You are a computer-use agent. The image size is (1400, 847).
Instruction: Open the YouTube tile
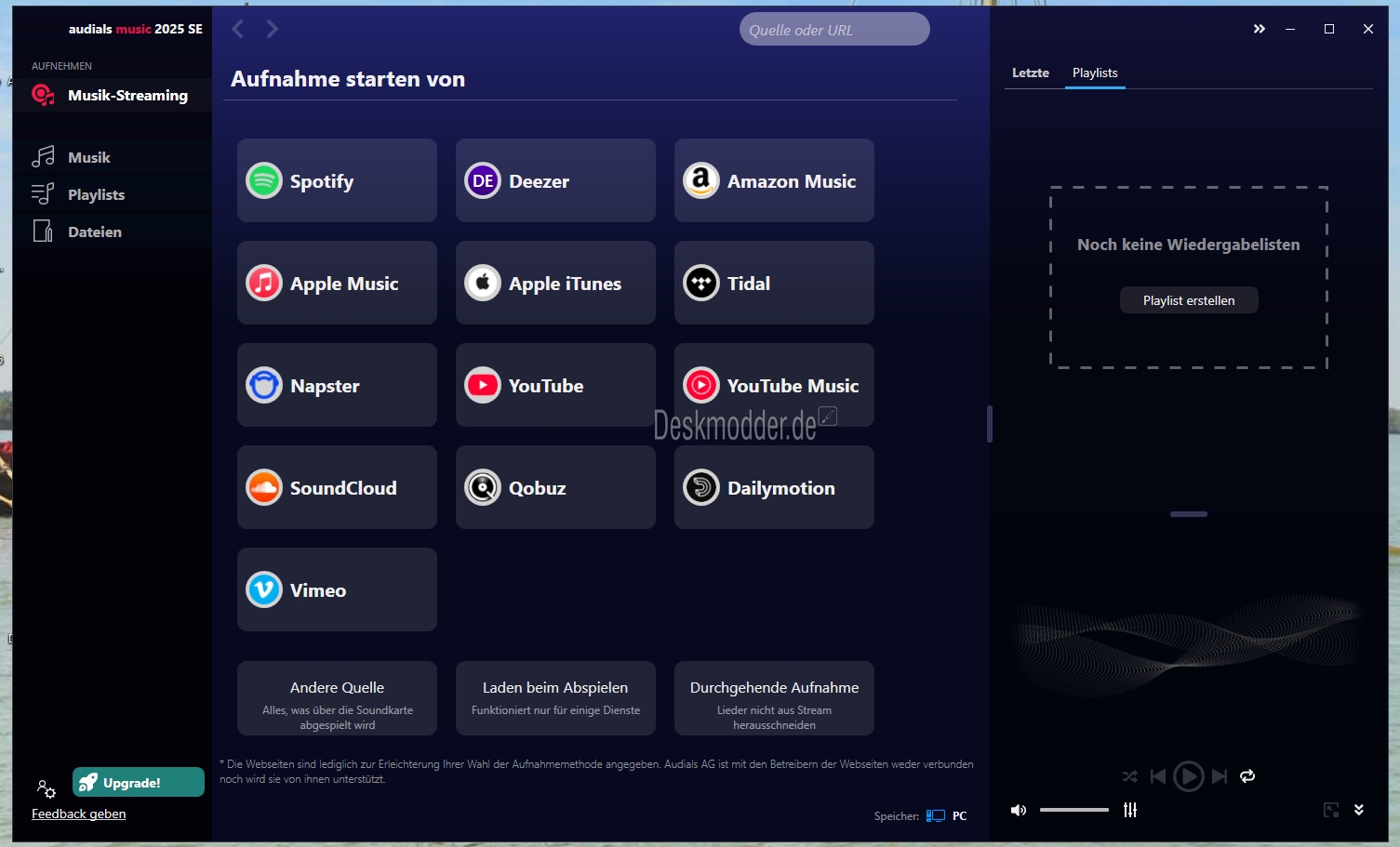pos(555,385)
